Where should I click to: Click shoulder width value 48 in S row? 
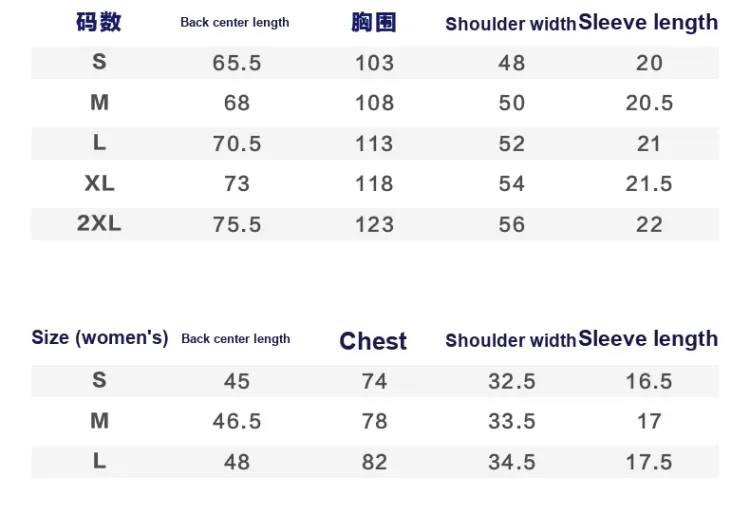(x=512, y=63)
